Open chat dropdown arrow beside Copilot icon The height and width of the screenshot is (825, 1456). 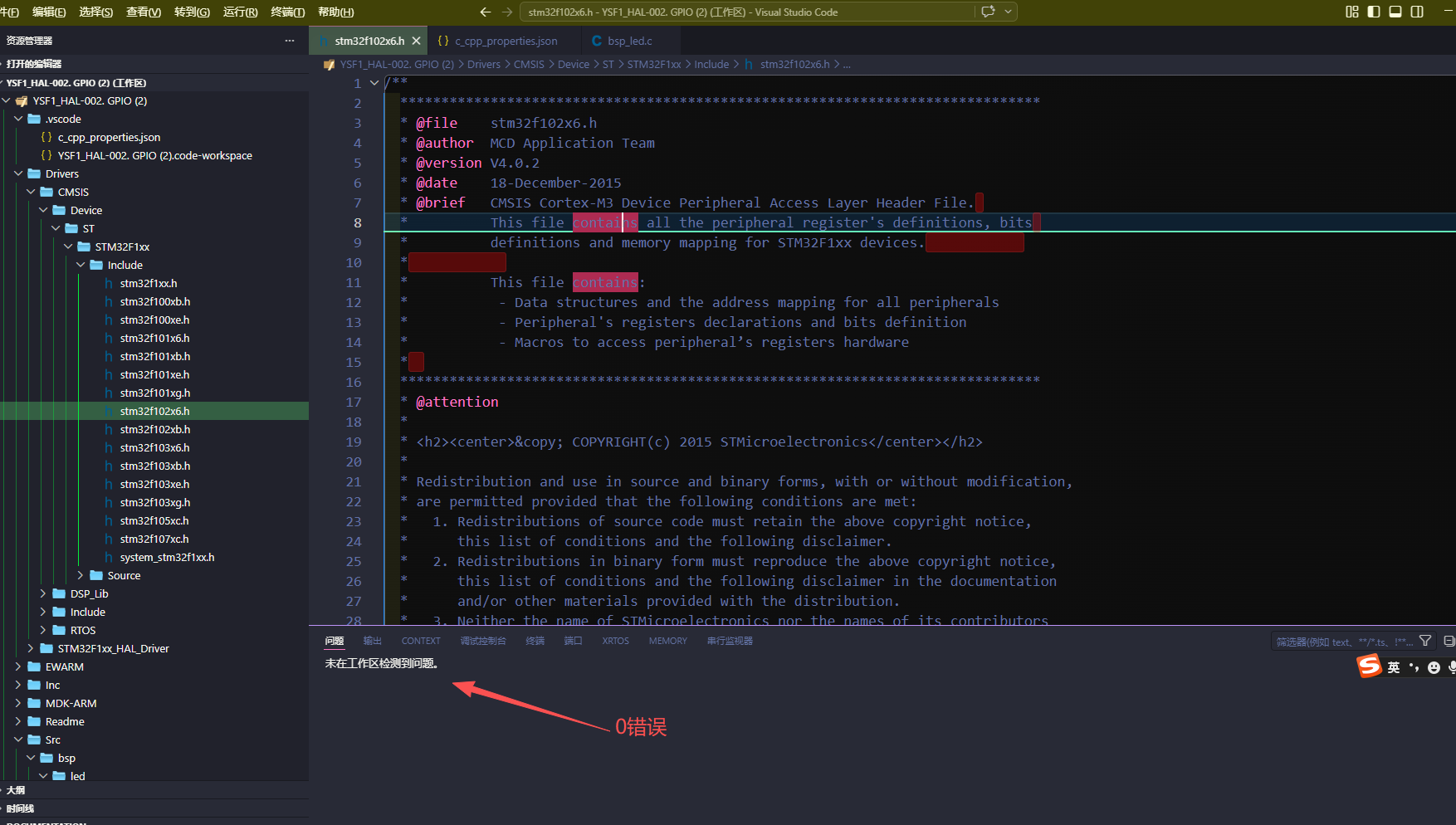[1008, 12]
